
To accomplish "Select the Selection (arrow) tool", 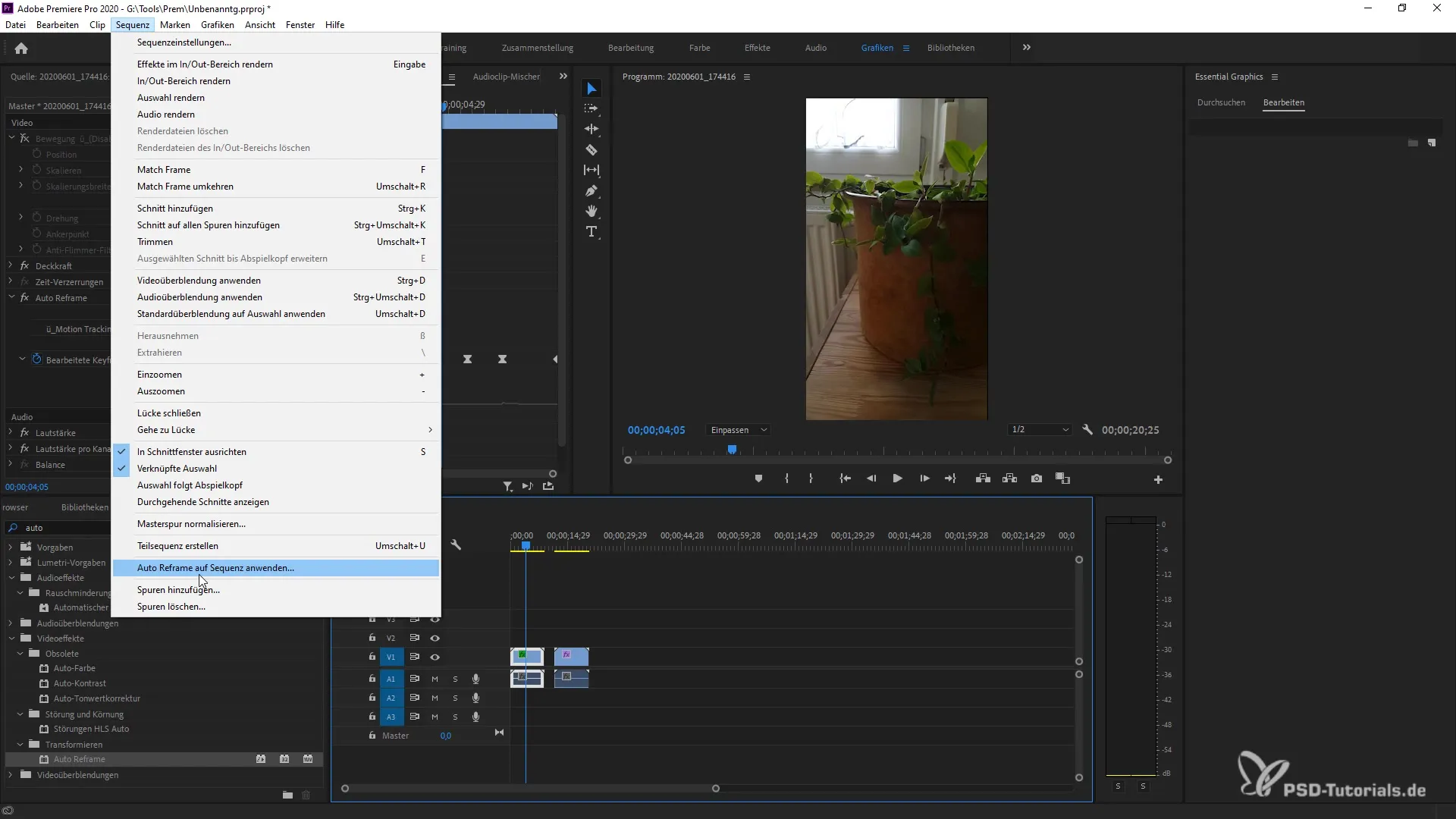I will click(591, 89).
